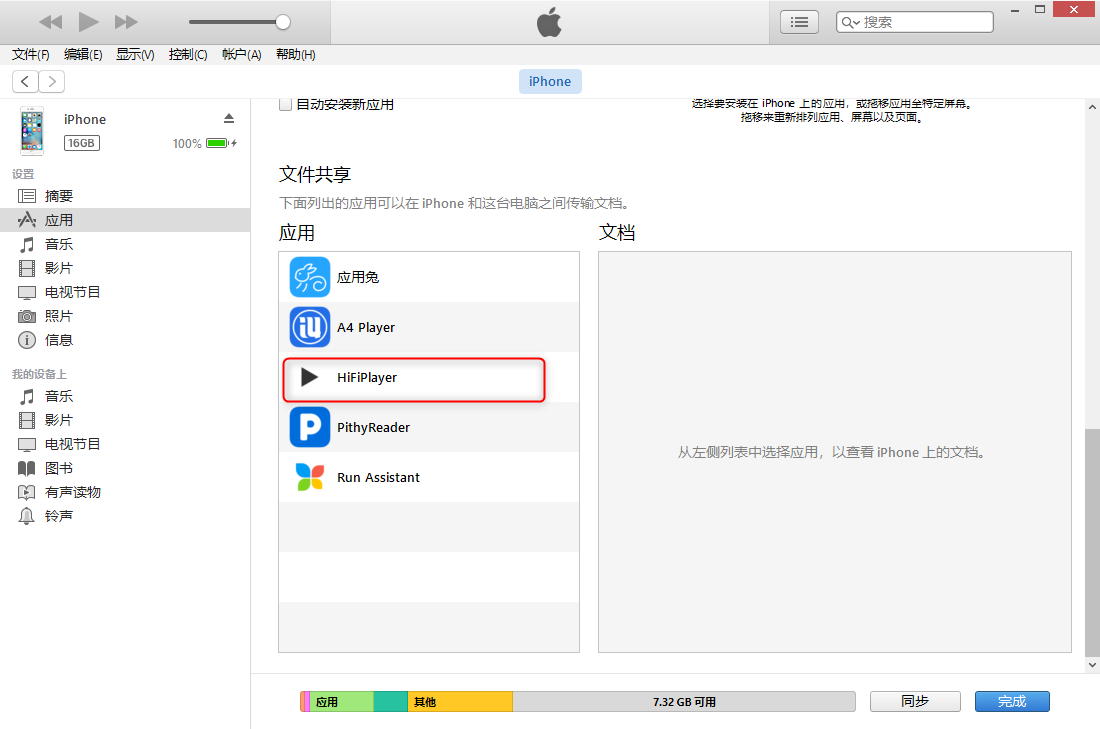The height and width of the screenshot is (729, 1100).
Task: Click the 完成 done button
Action: [x=1012, y=702]
